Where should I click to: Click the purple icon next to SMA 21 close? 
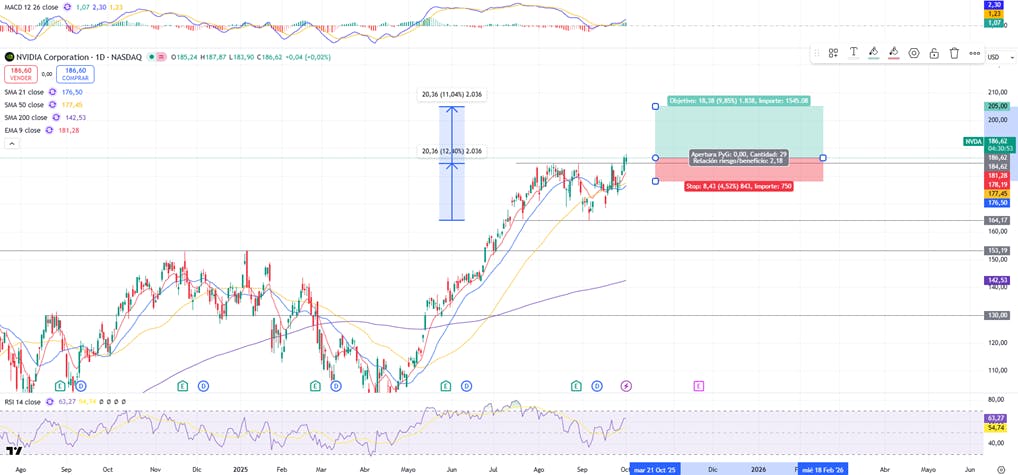[x=52, y=92]
